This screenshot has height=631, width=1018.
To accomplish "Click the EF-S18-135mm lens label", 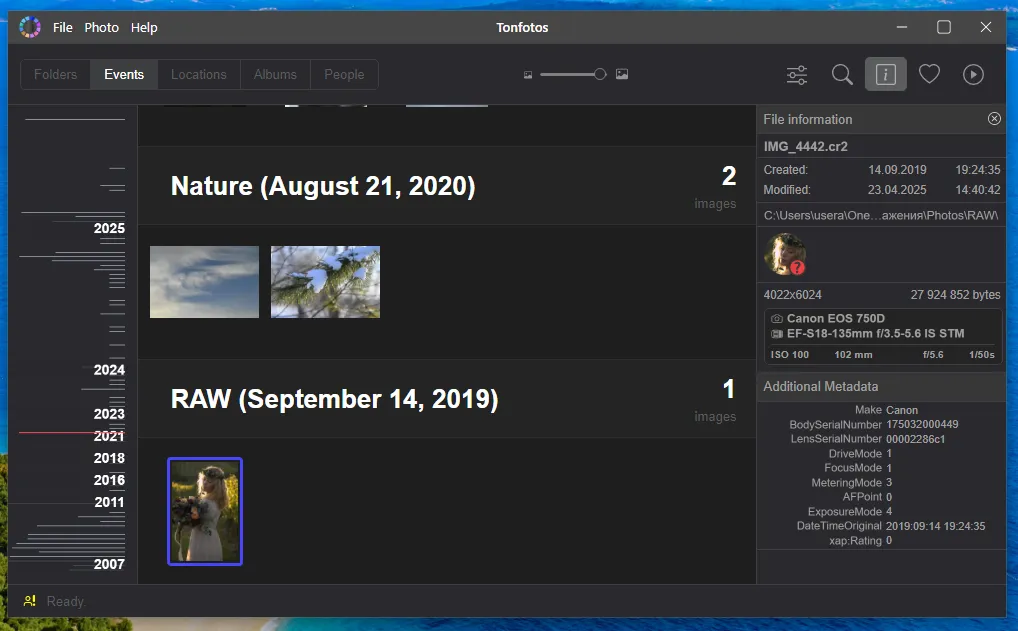I will point(875,334).
